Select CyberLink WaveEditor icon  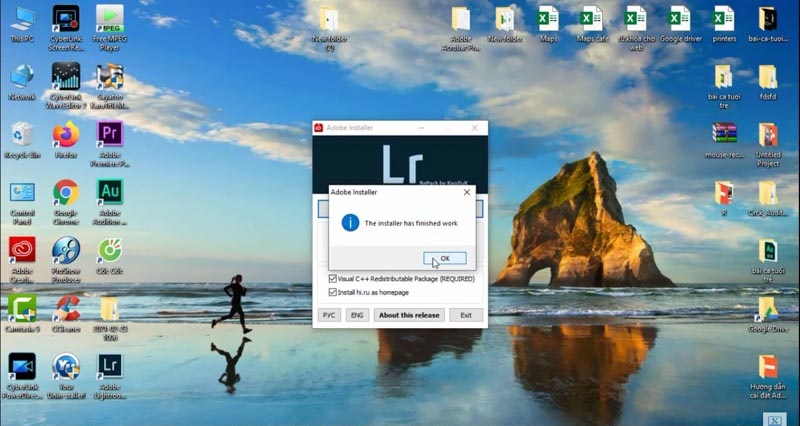point(66,86)
